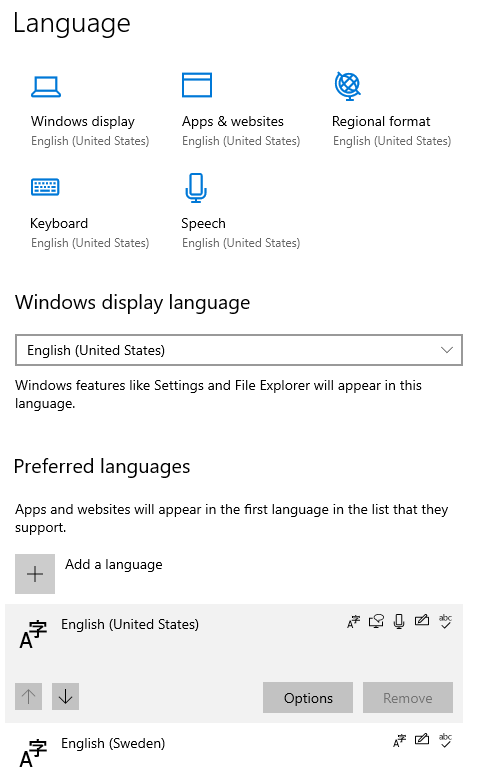Click the plus icon to add a language
The width and height of the screenshot is (500, 781).
coord(35,574)
